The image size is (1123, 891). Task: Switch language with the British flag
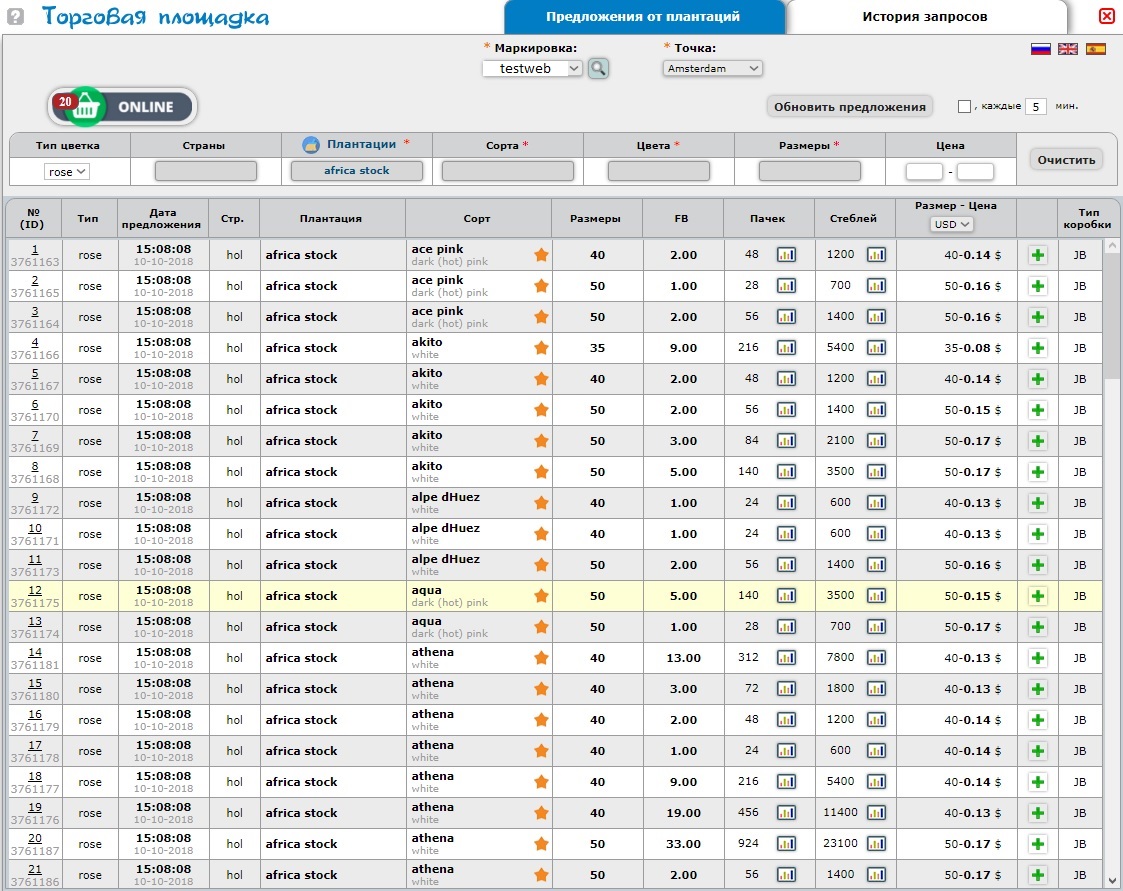1068,49
